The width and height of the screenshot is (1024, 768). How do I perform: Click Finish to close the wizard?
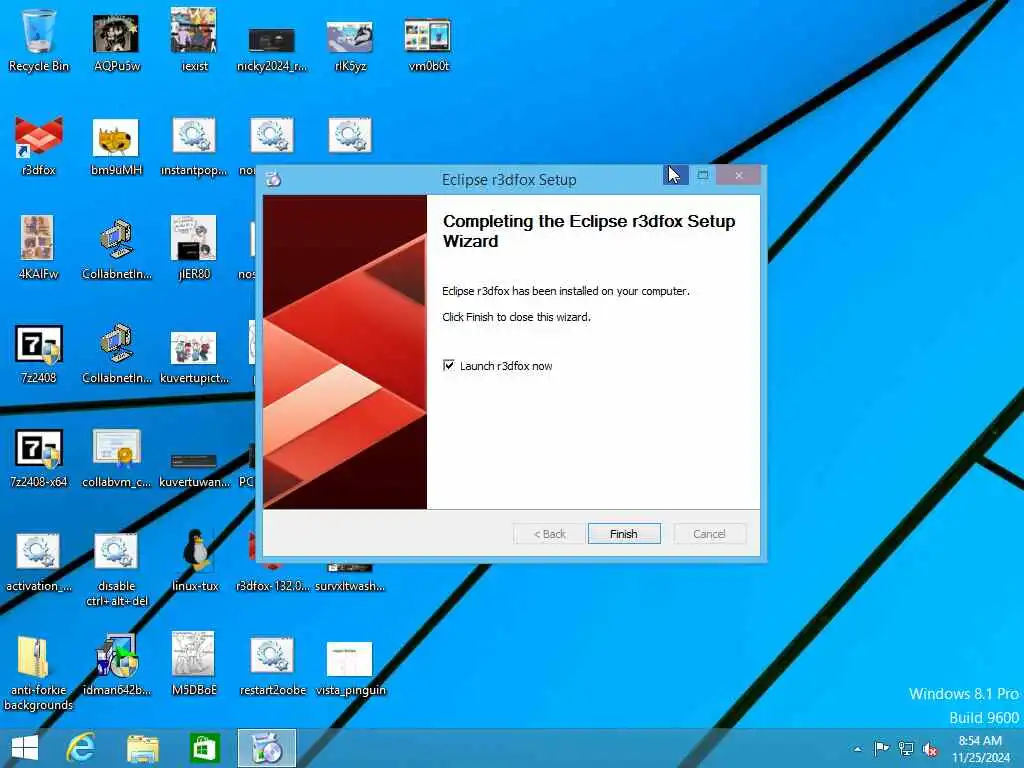pyautogui.click(x=624, y=534)
